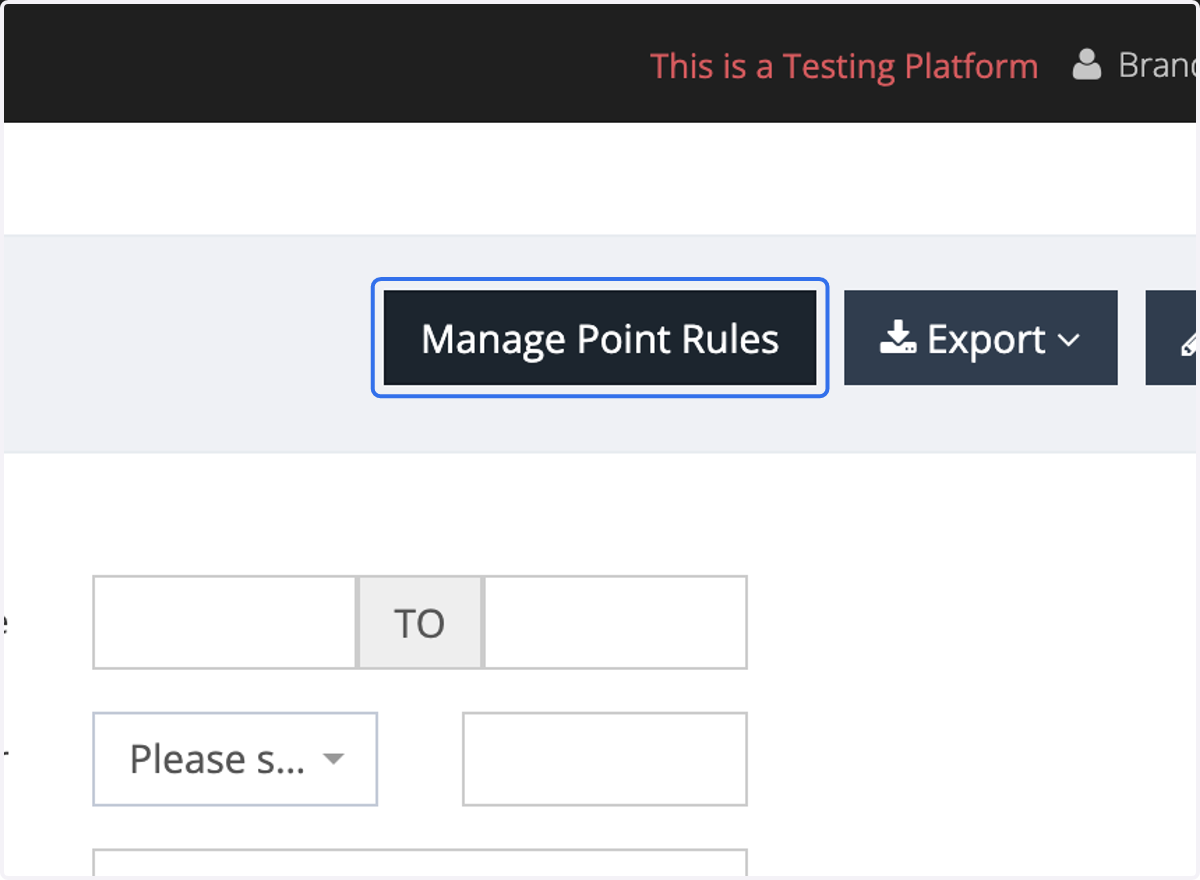Screen dimensions: 1200x880
Task: Click the partially visible edit button next to Export
Action: [1172, 338]
